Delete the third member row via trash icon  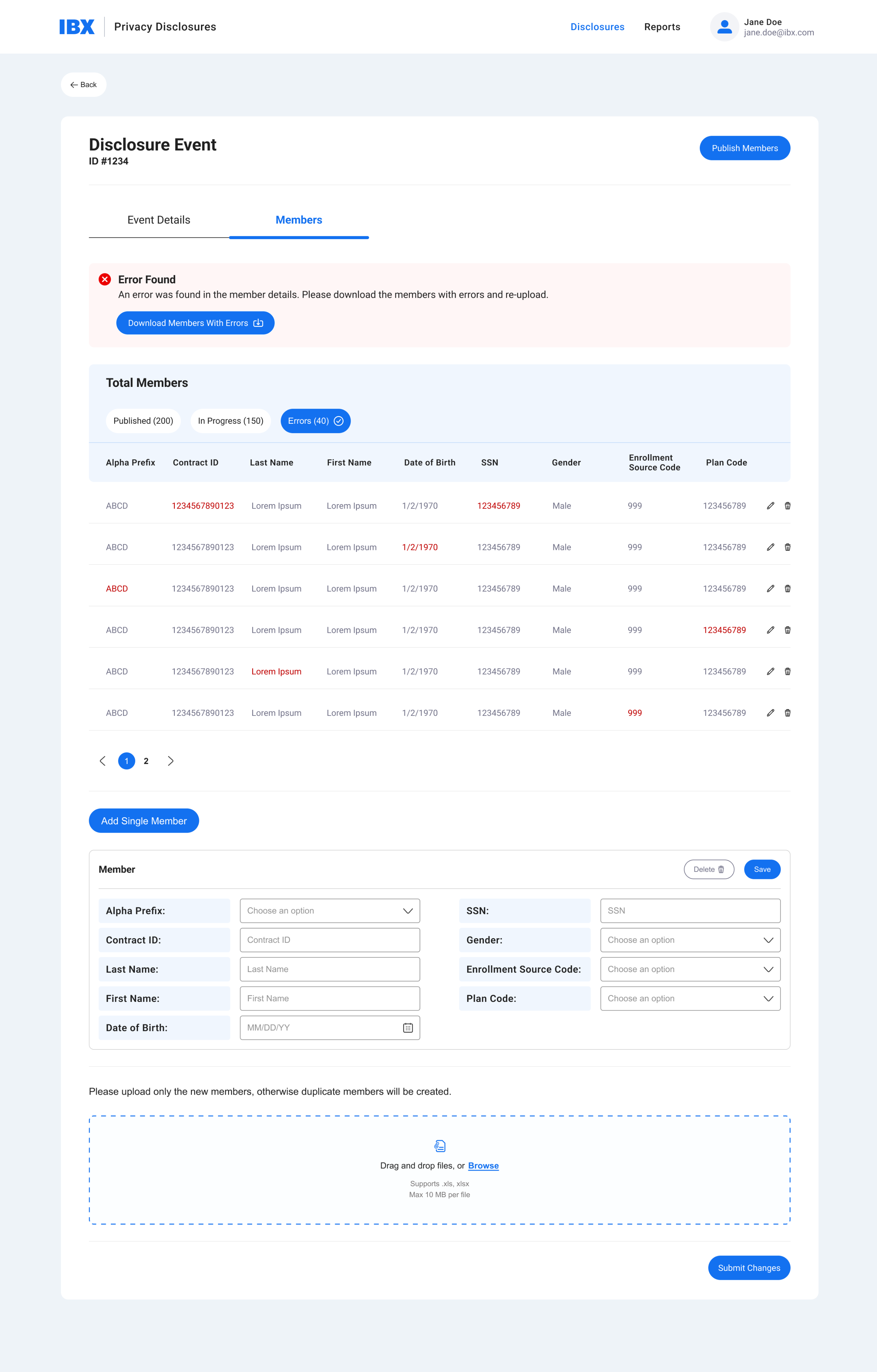pos(788,589)
